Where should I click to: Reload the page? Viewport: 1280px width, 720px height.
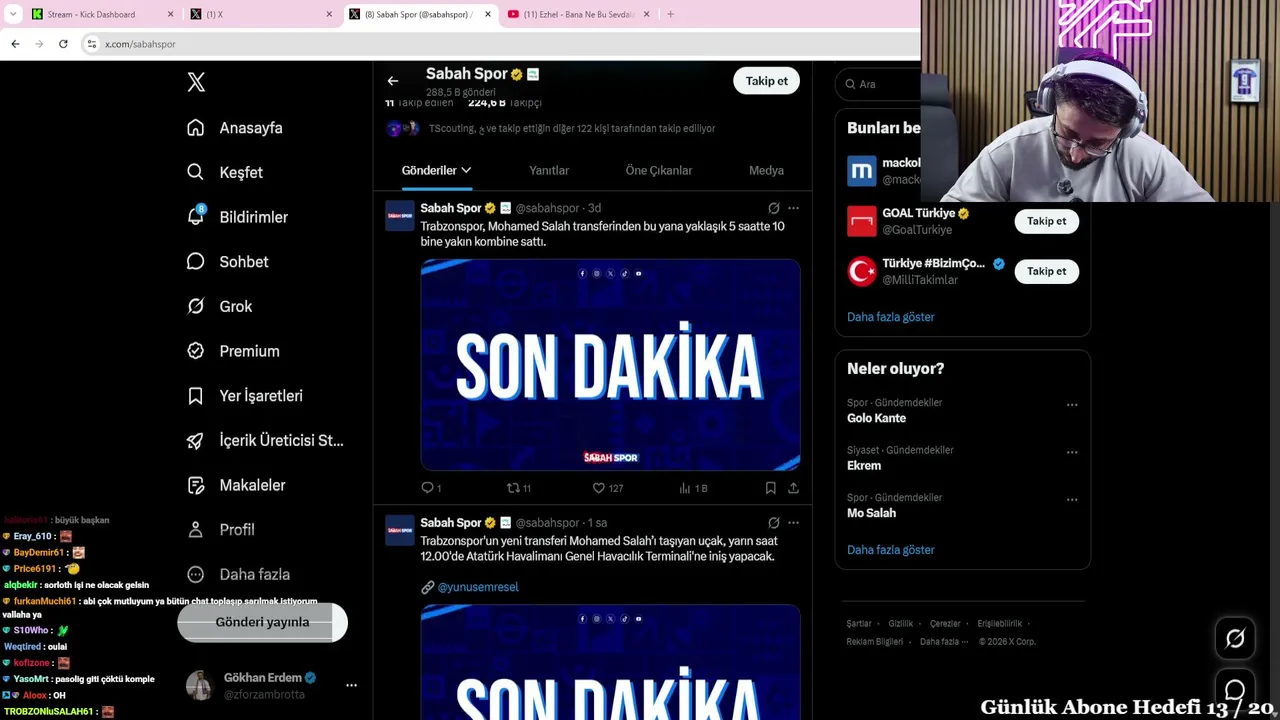[63, 44]
